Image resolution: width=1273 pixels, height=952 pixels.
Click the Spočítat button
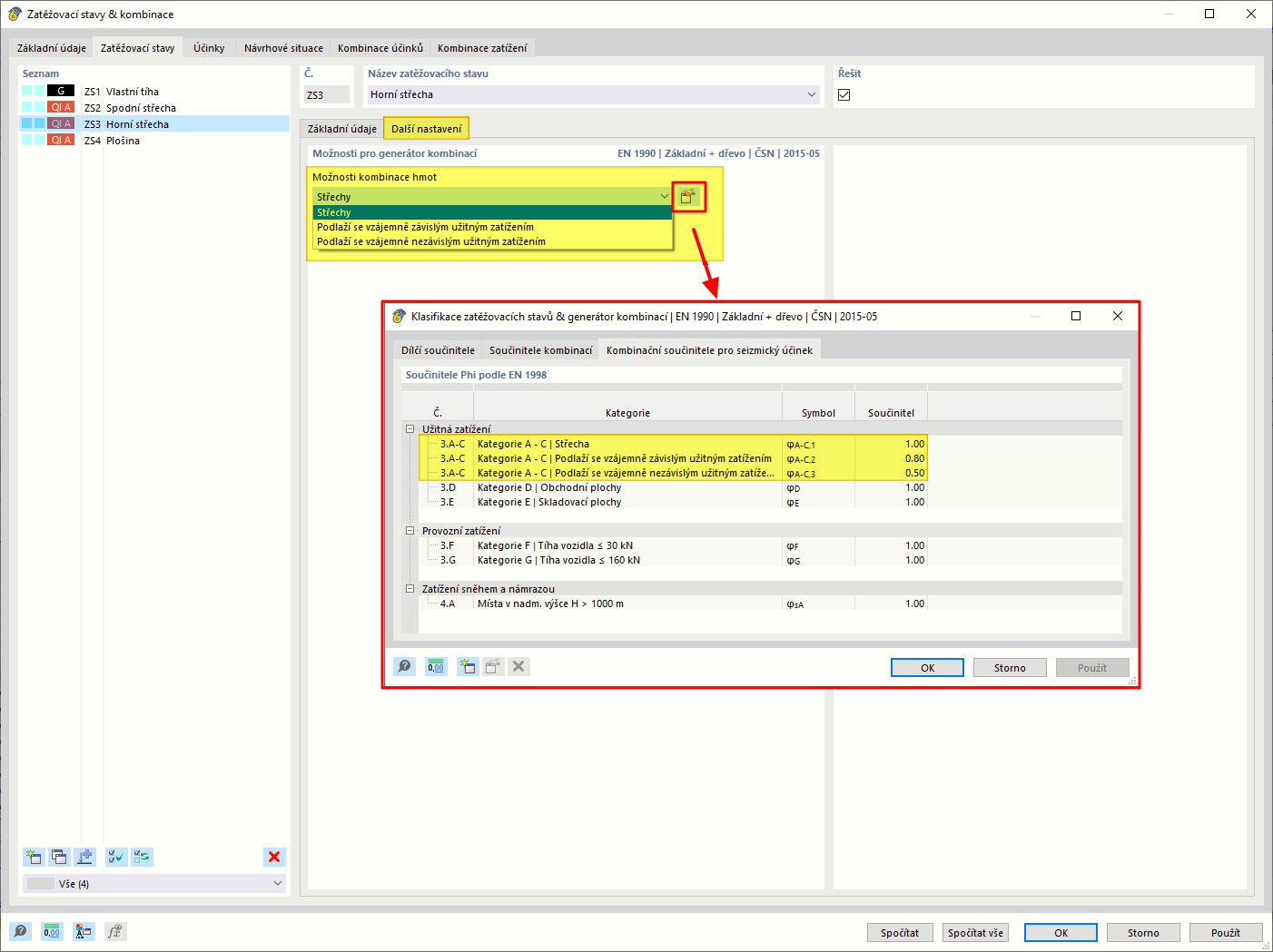(900, 933)
